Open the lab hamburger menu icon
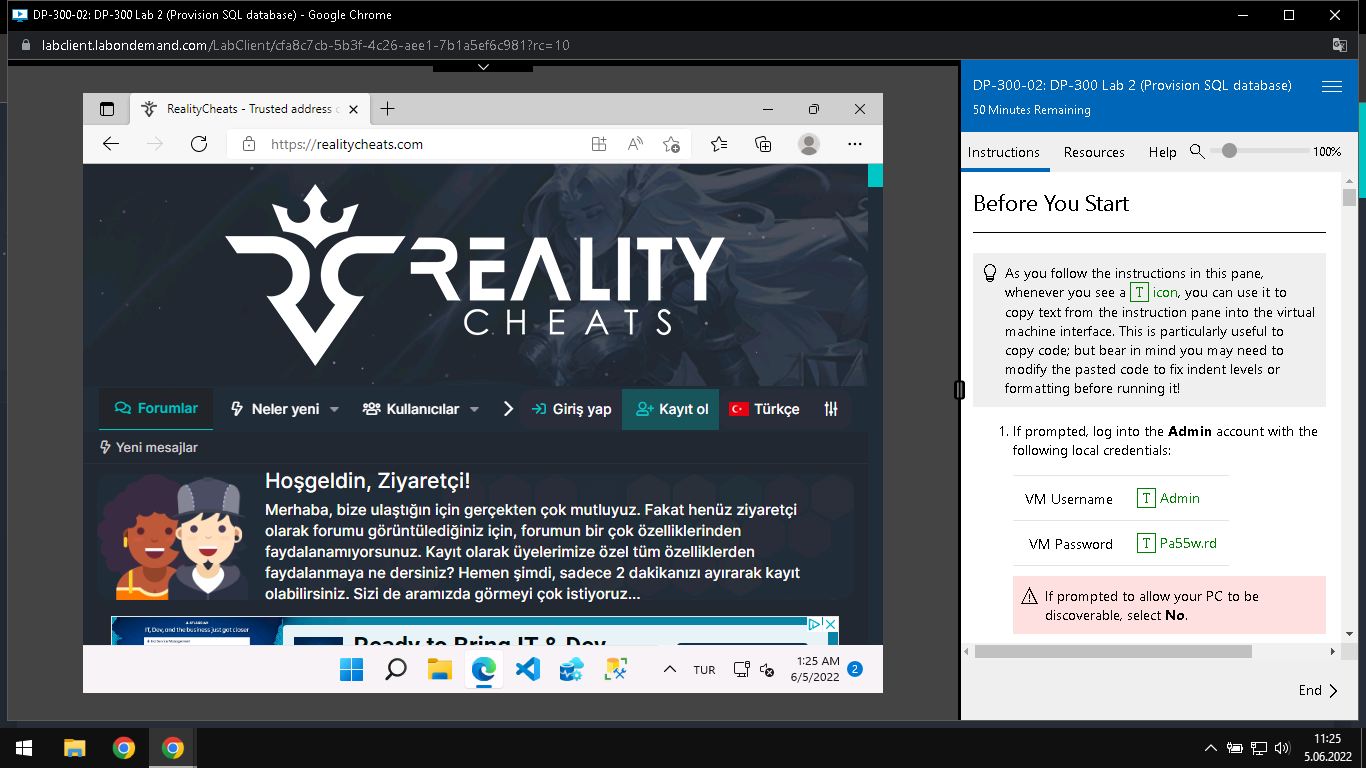Screen dimensions: 1366x768 pos(1332,87)
